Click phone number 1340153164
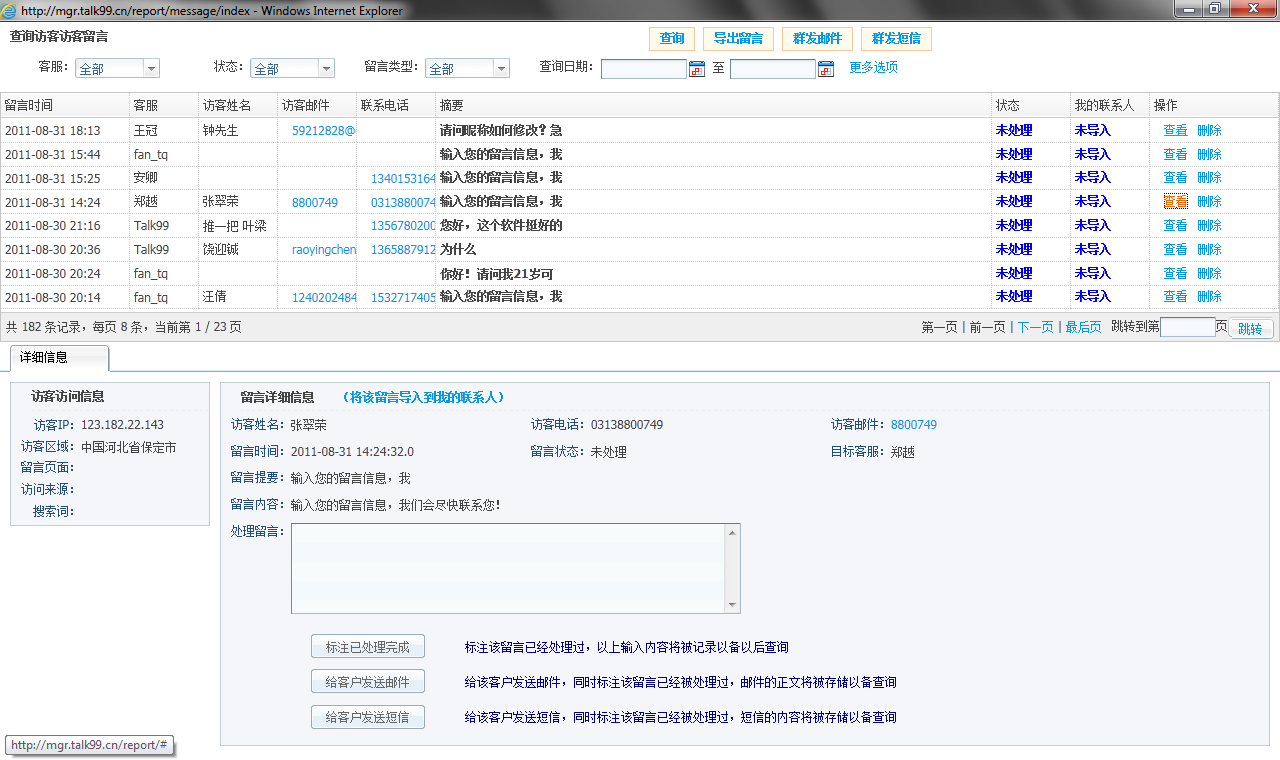The height and width of the screenshot is (760, 1280). pyautogui.click(x=403, y=178)
